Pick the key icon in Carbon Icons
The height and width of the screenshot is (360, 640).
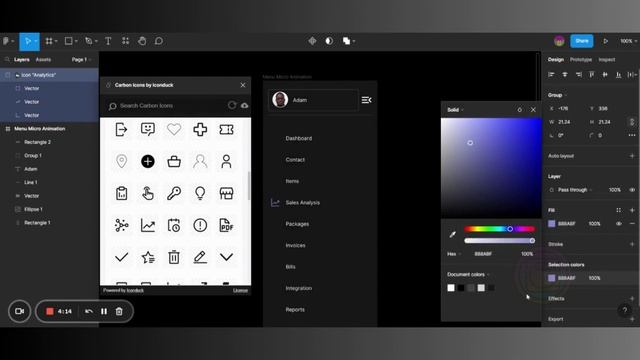click(x=174, y=193)
